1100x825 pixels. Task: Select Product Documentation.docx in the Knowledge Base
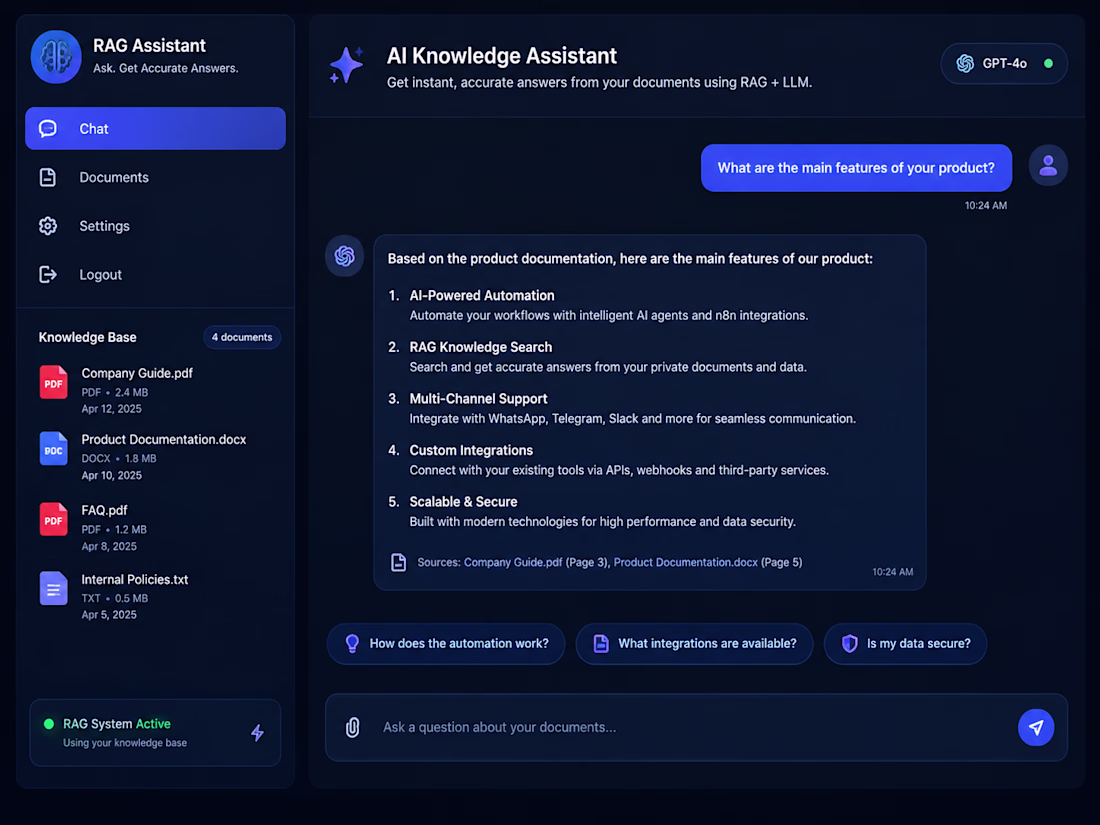point(156,457)
